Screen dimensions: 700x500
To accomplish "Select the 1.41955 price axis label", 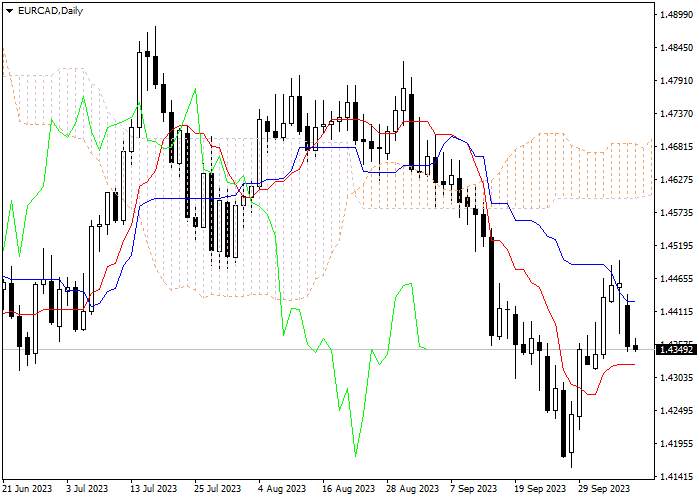I will tap(676, 444).
